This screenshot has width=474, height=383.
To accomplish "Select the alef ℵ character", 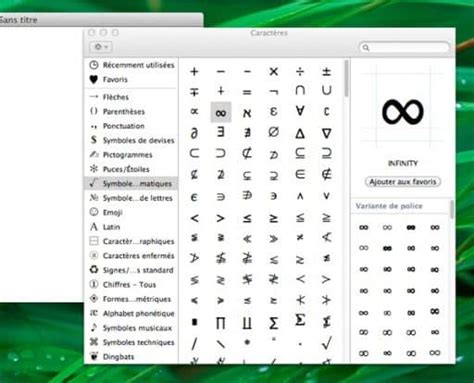I will [247, 113].
